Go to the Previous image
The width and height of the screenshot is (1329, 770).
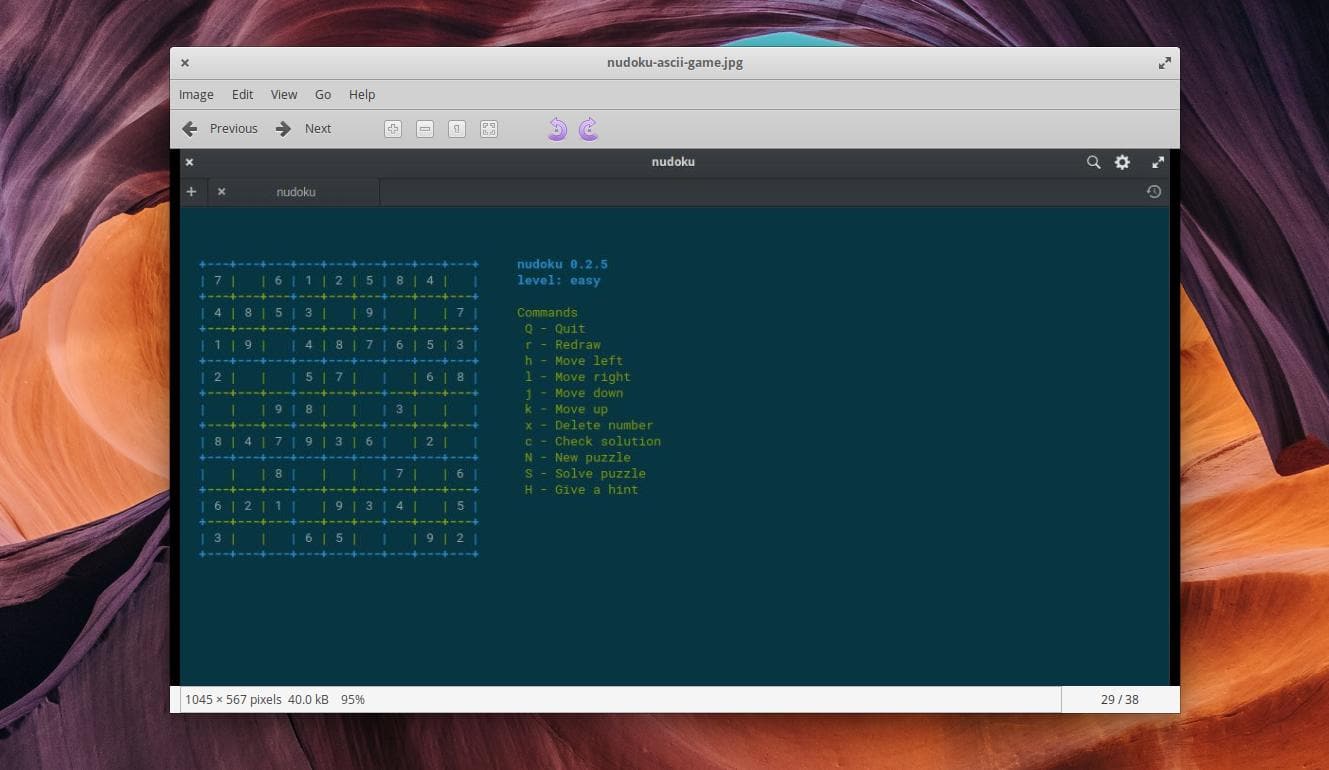(221, 129)
